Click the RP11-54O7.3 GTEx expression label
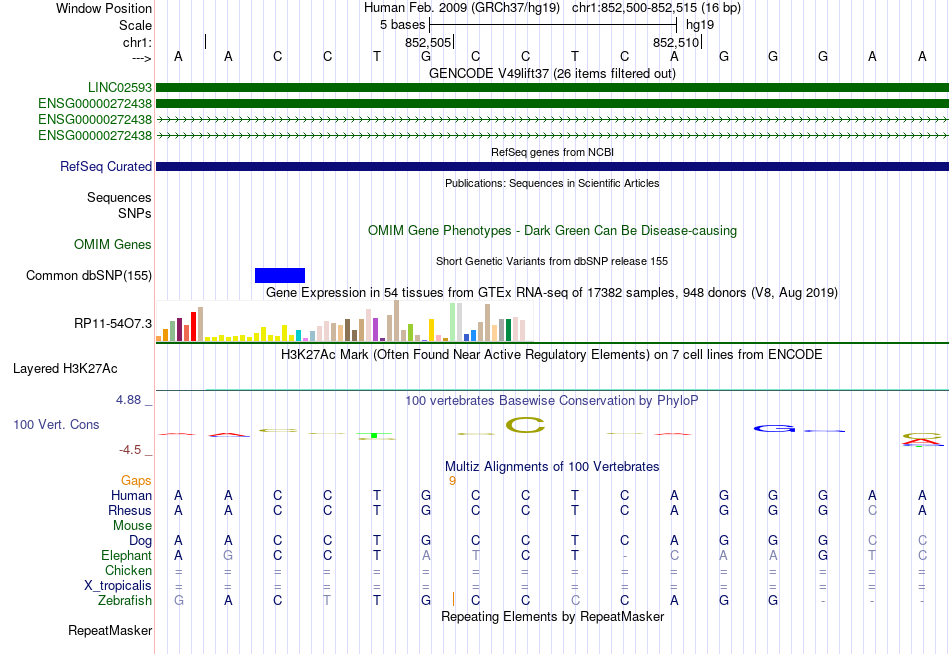950x654 pixels. [x=113, y=324]
